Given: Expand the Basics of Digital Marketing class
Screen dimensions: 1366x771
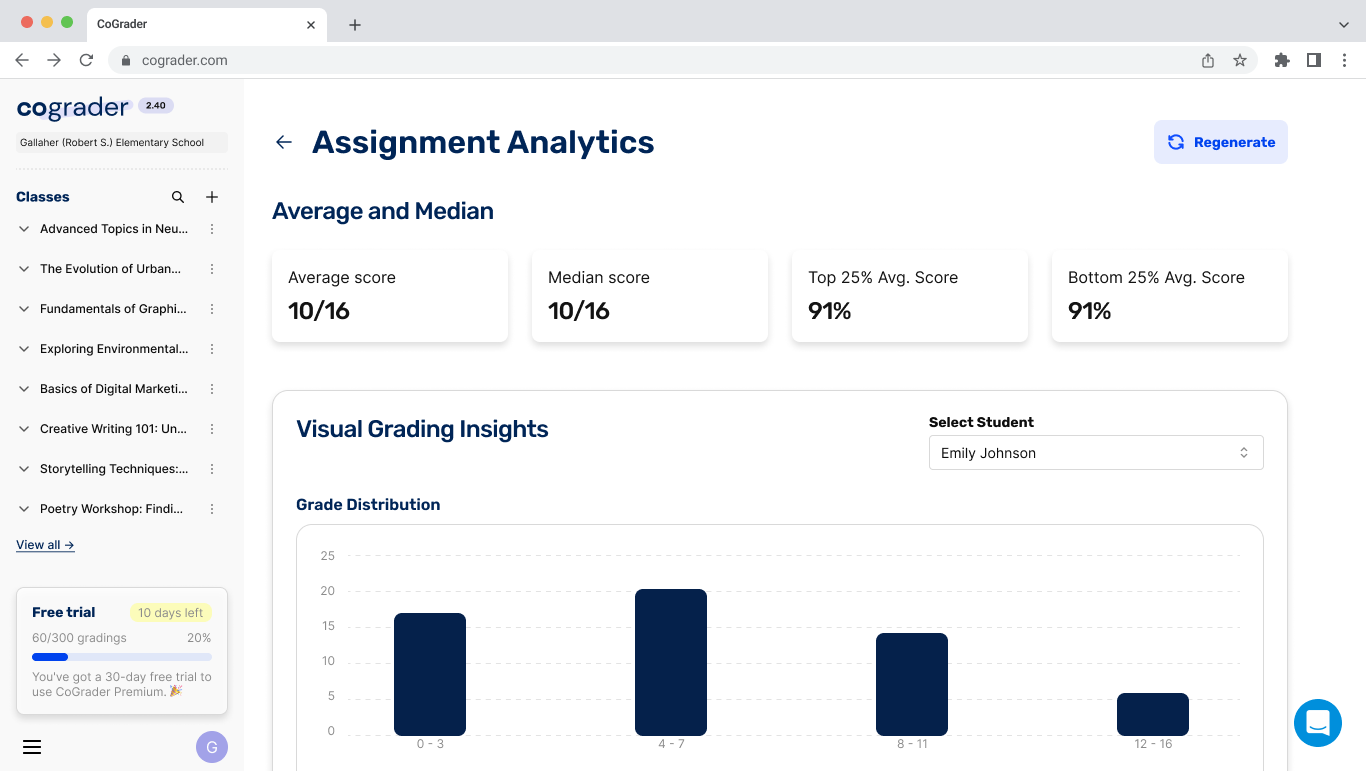Looking at the screenshot, I should 24,389.
